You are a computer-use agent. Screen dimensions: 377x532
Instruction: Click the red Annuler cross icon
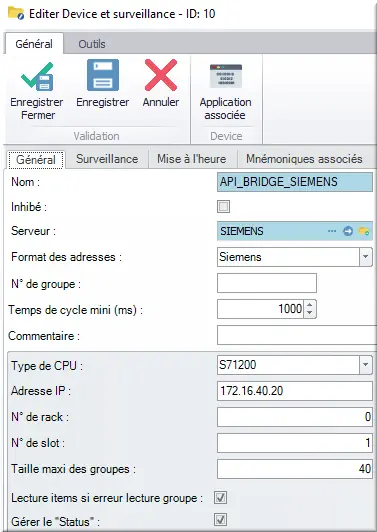pos(161,75)
